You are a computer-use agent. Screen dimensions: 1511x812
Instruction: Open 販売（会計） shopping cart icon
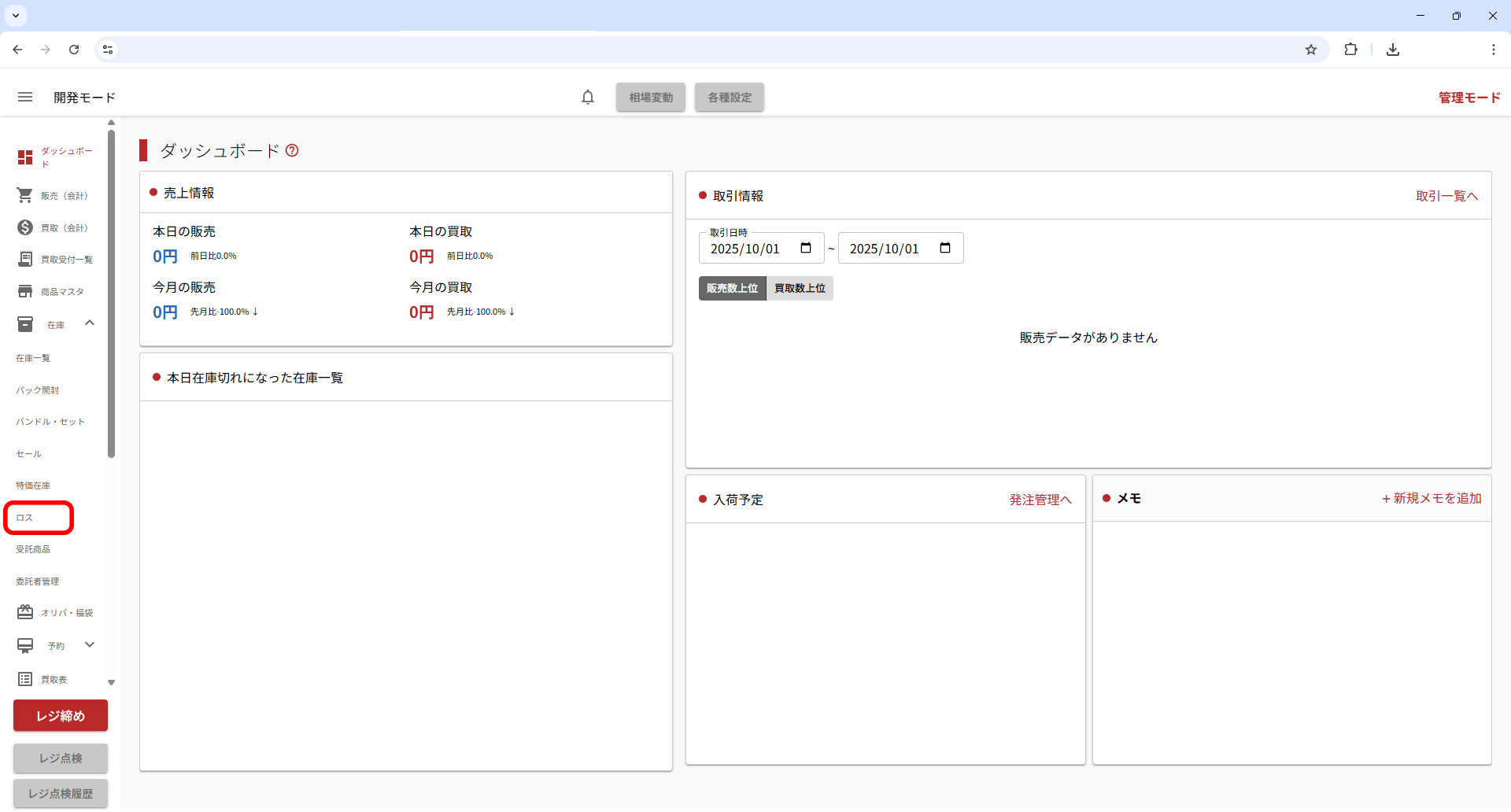(x=25, y=195)
